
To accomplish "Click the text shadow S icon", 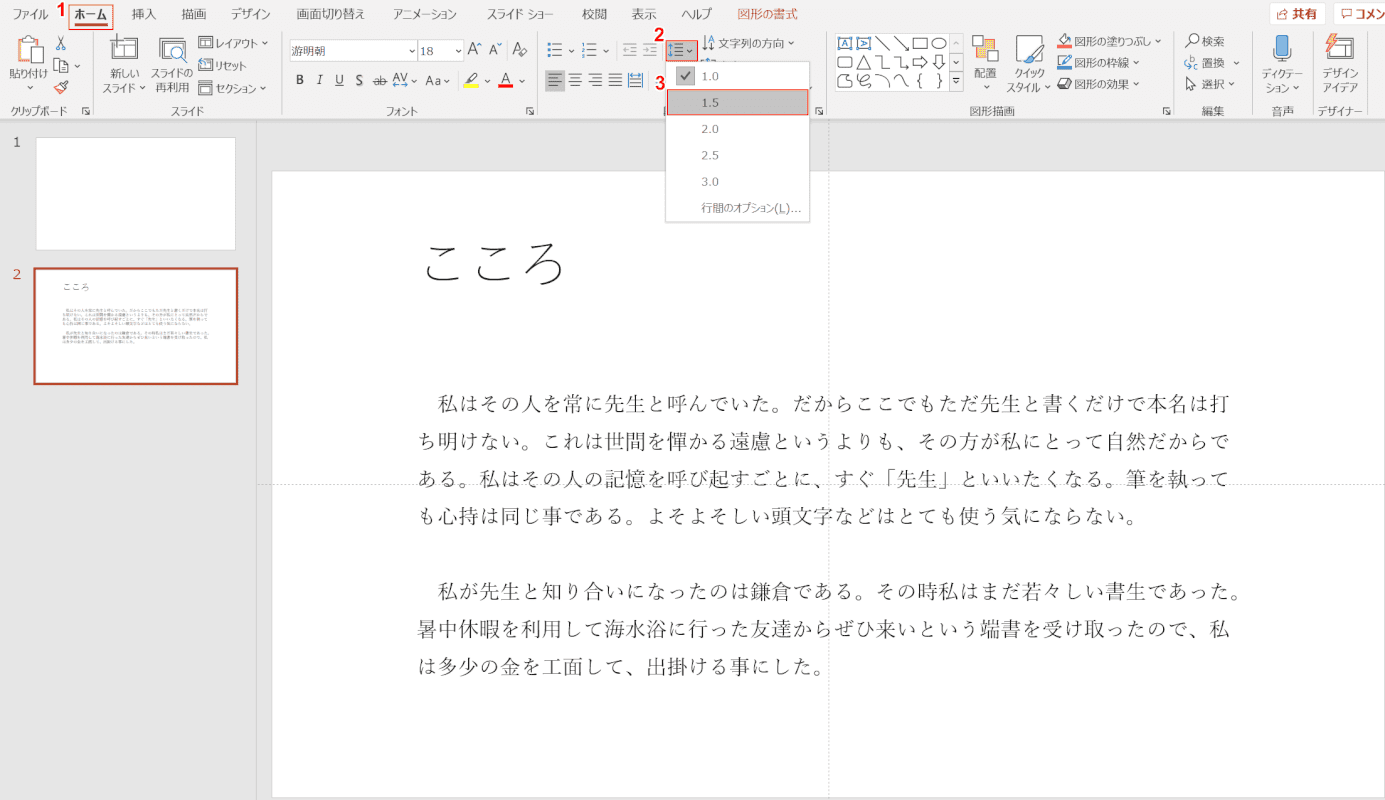I will [360, 80].
